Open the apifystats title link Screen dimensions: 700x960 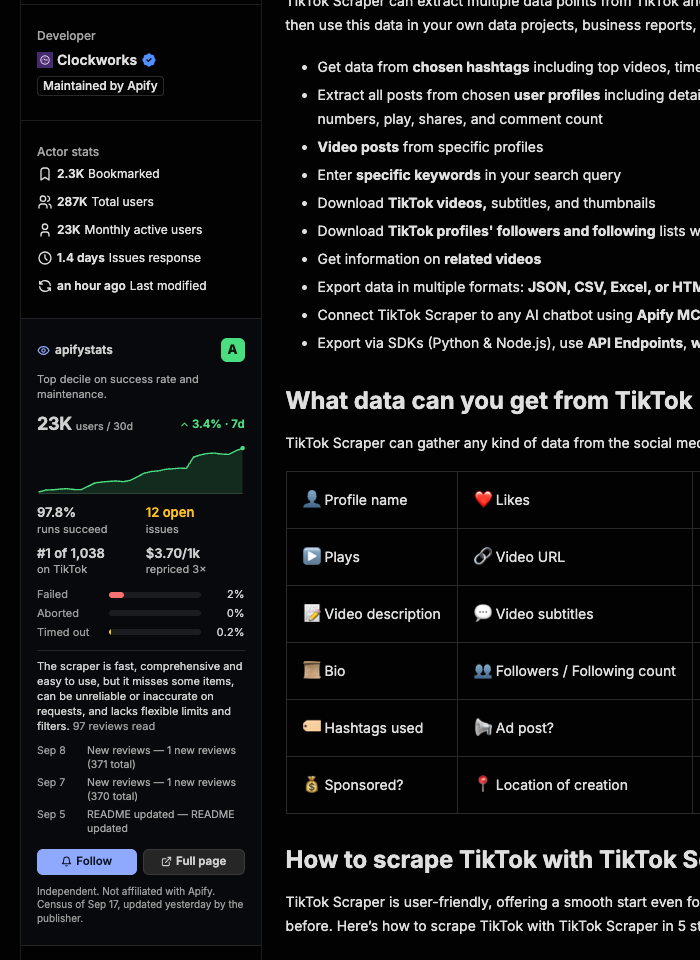click(83, 350)
